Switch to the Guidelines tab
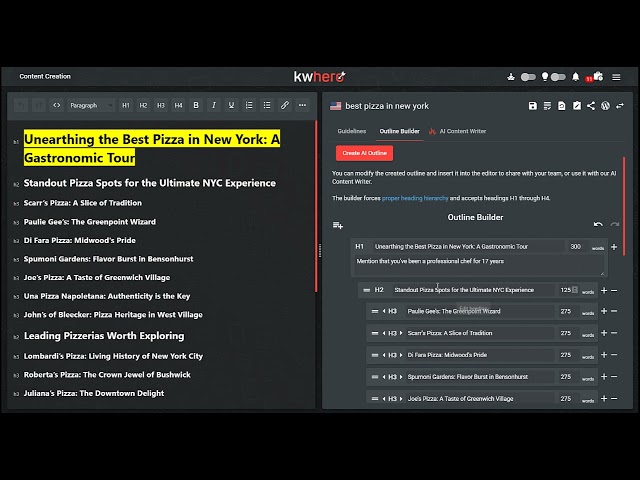The image size is (640, 480). point(352,131)
